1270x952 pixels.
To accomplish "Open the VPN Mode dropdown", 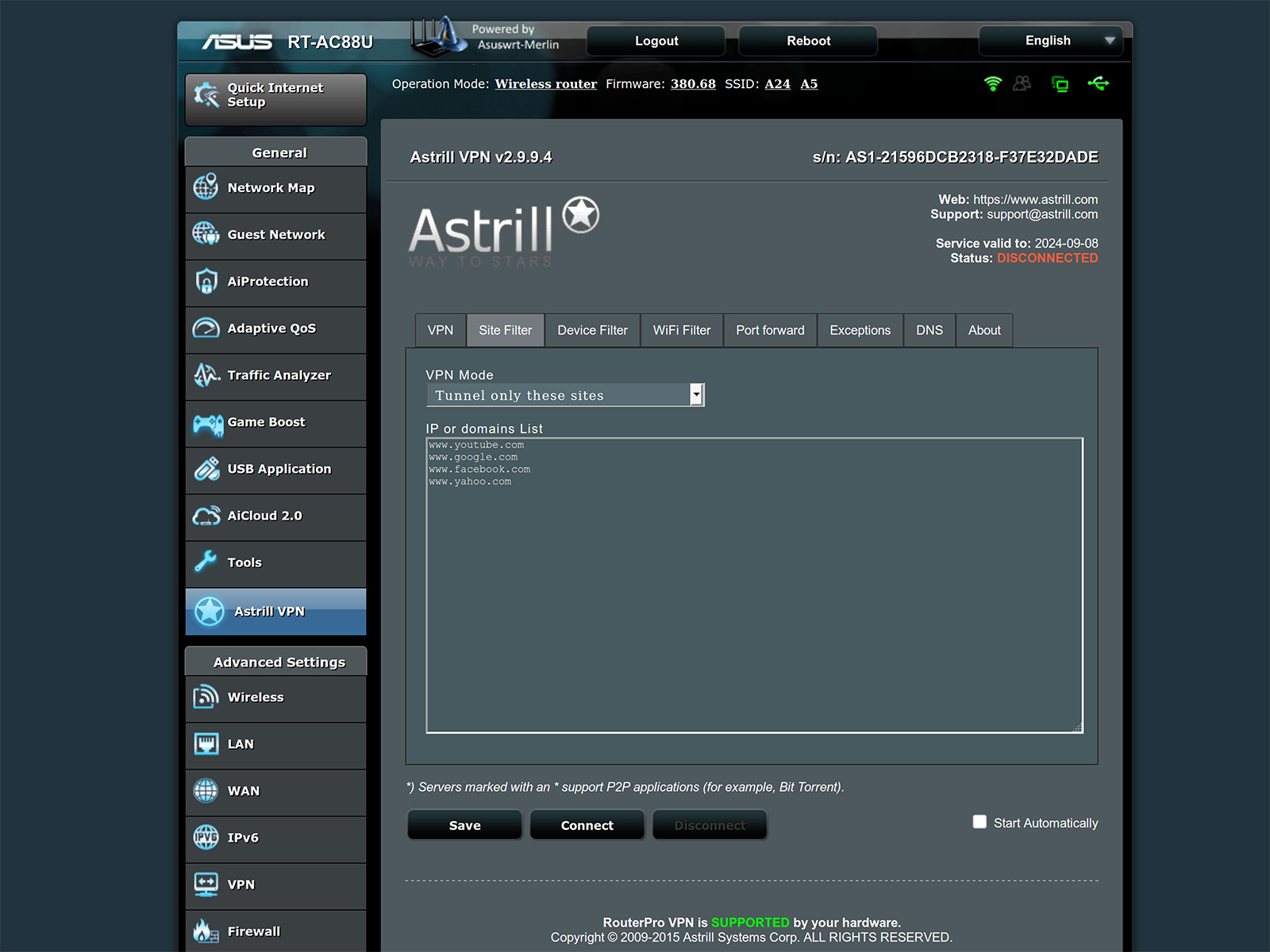I will pyautogui.click(x=565, y=395).
